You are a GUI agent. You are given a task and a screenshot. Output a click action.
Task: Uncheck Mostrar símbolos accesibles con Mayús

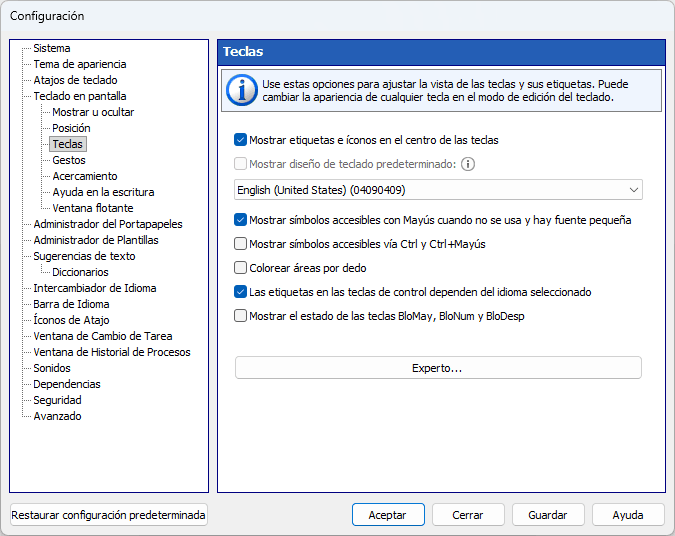(240, 220)
